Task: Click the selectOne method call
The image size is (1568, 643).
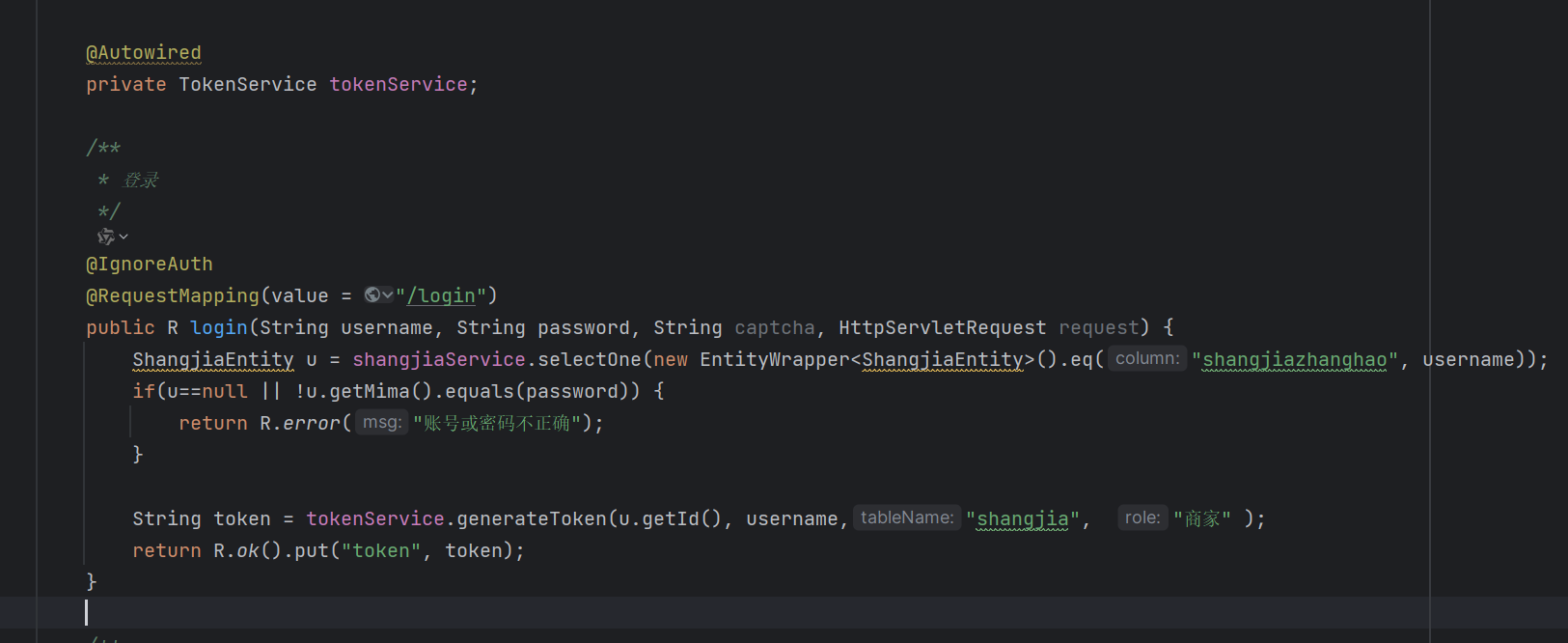Action: pos(590,359)
